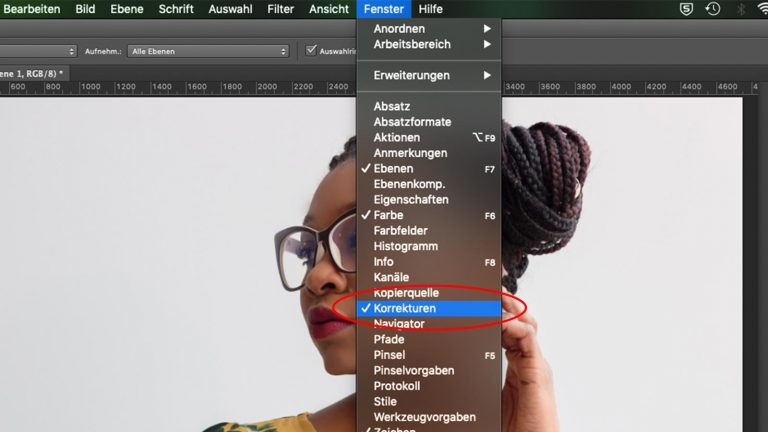
Task: Open the dropdown left of Aufnehm.
Action: point(38,51)
